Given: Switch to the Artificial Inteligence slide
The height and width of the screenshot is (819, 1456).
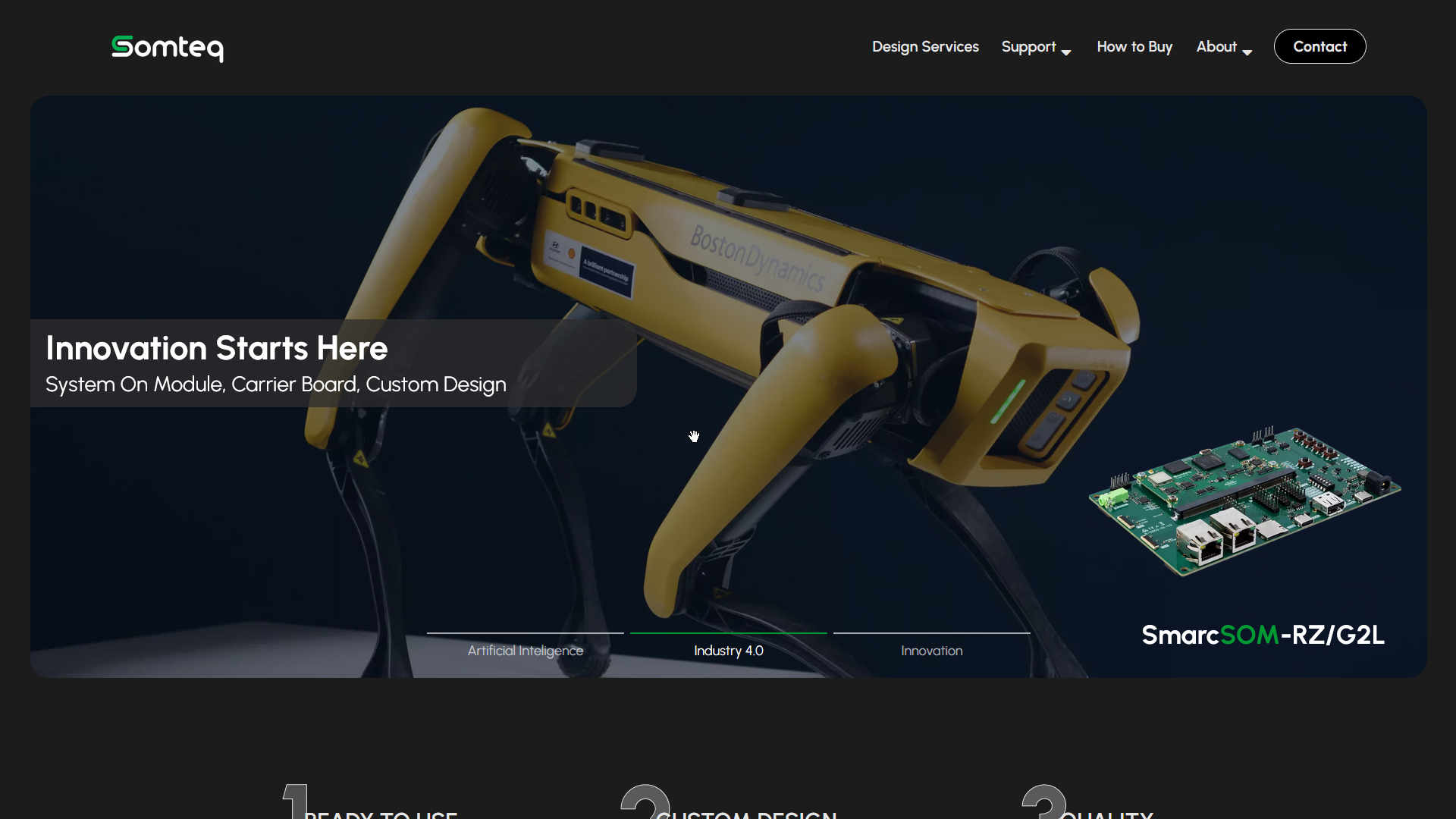Looking at the screenshot, I should coord(525,651).
